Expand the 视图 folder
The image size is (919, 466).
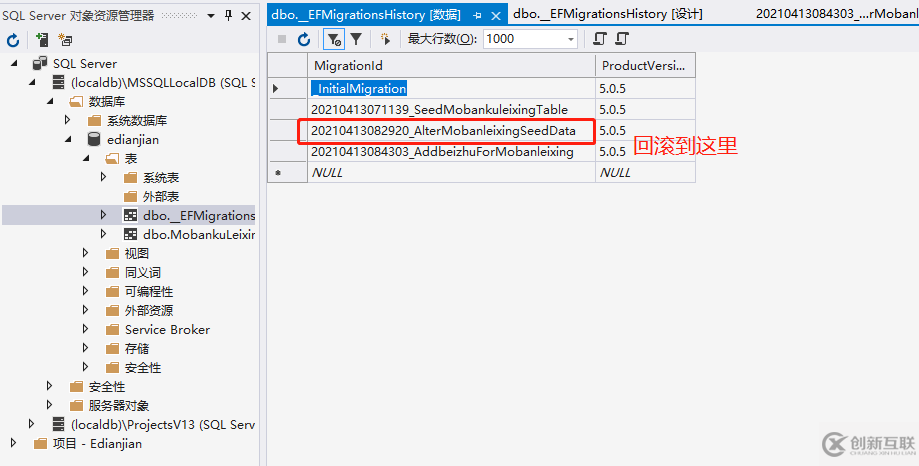coord(86,253)
